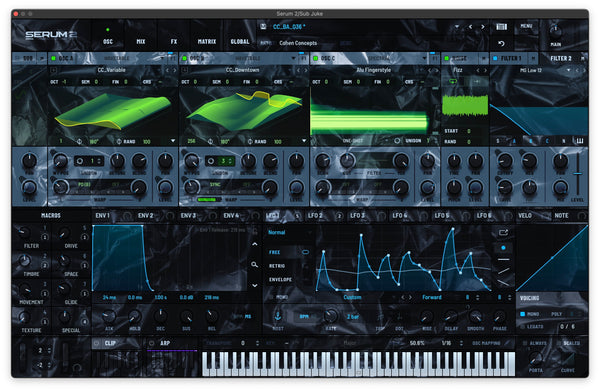Image resolution: width=600 pixels, height=391 pixels.
Task: Toggle the CLIP power button
Action: pos(97,343)
